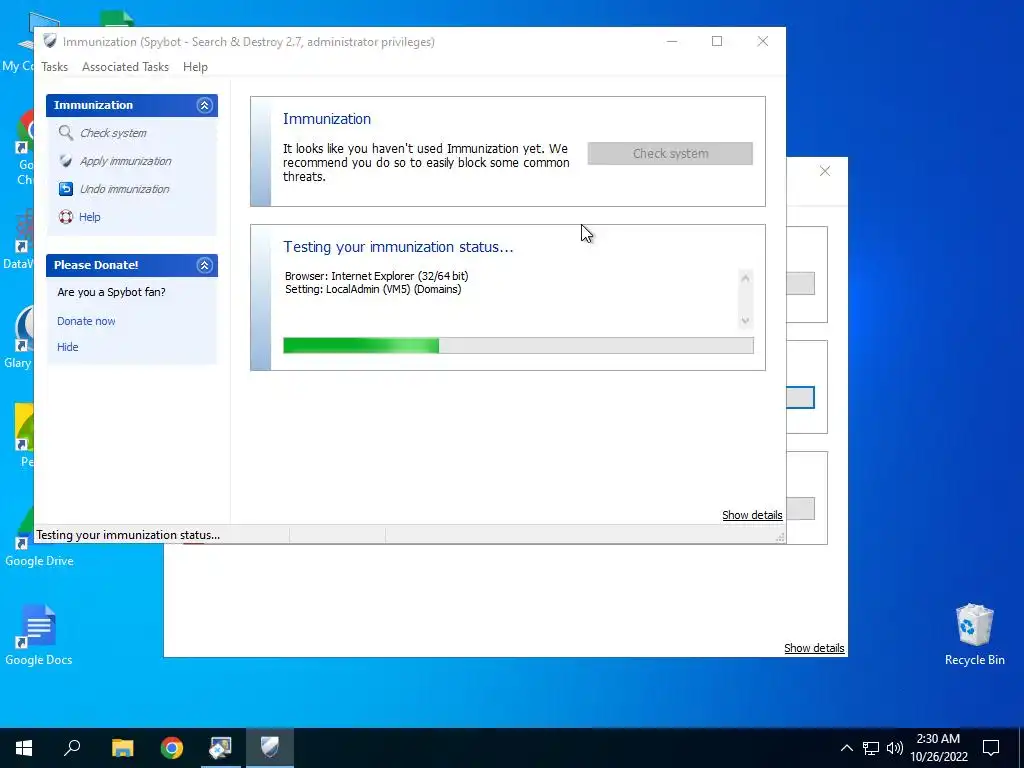Launch Google Chrome from the taskbar
The height and width of the screenshot is (768, 1024).
(x=172, y=748)
